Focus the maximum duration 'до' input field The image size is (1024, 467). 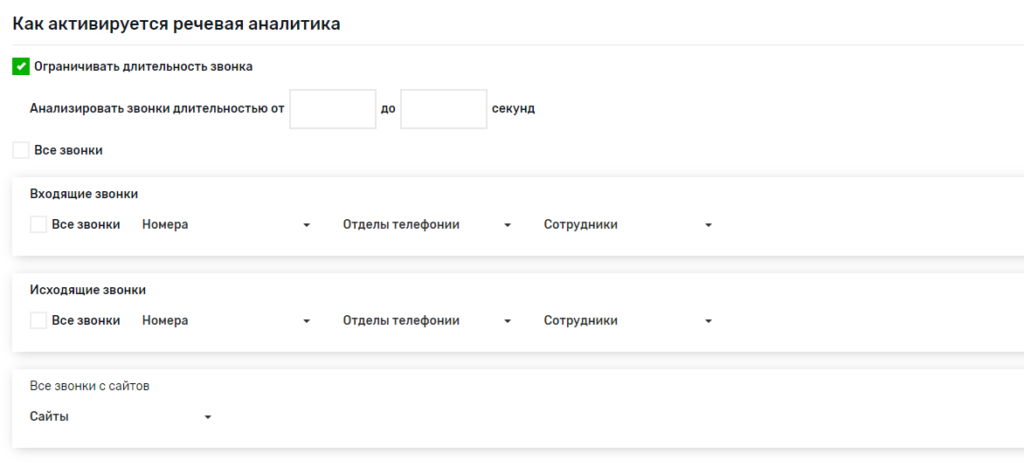[443, 109]
